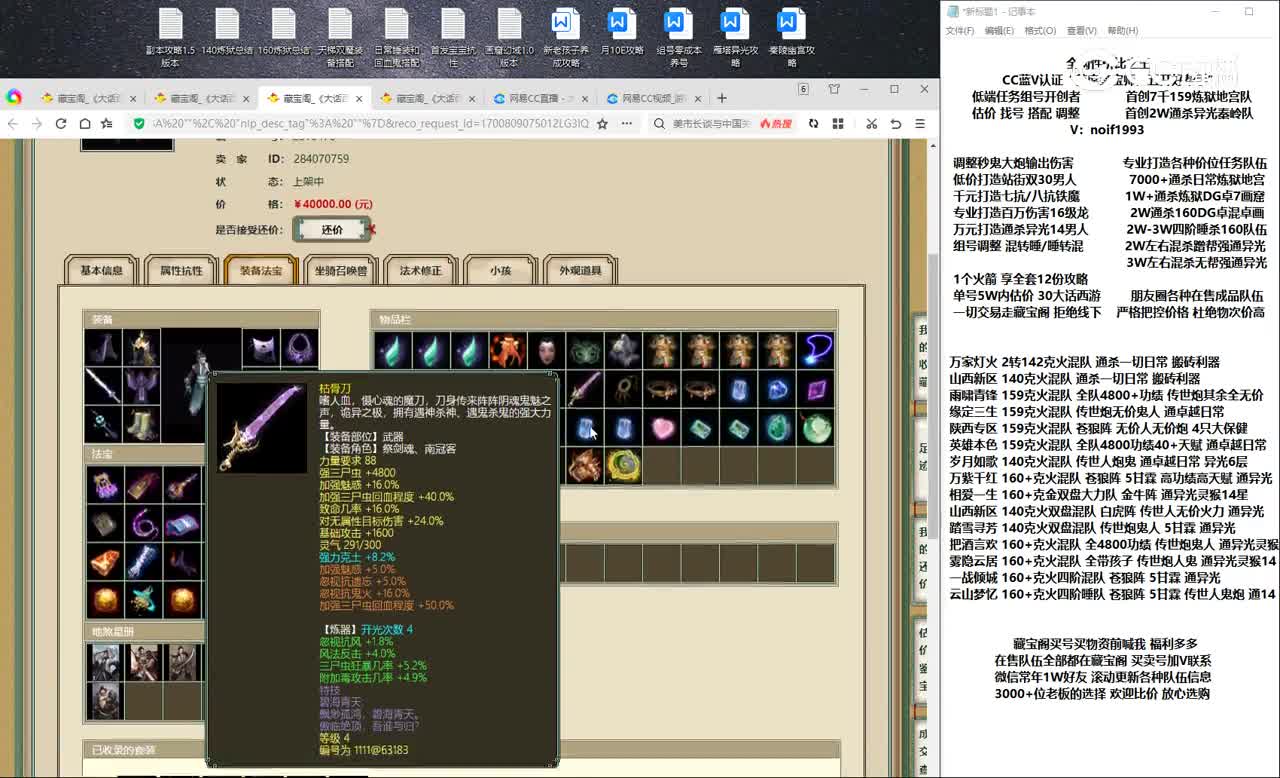The image size is (1280, 778).
Task: Reload the browser page
Action: (x=61, y=123)
